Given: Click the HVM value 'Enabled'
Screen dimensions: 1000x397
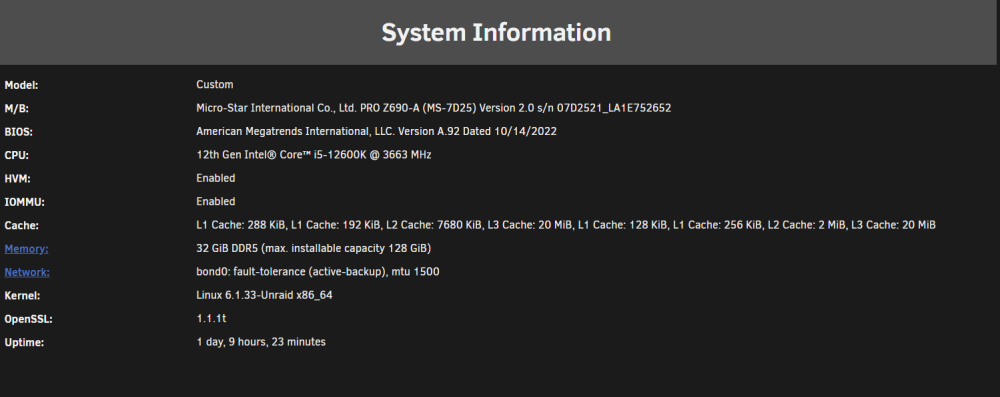Looking at the screenshot, I should click(x=216, y=178).
